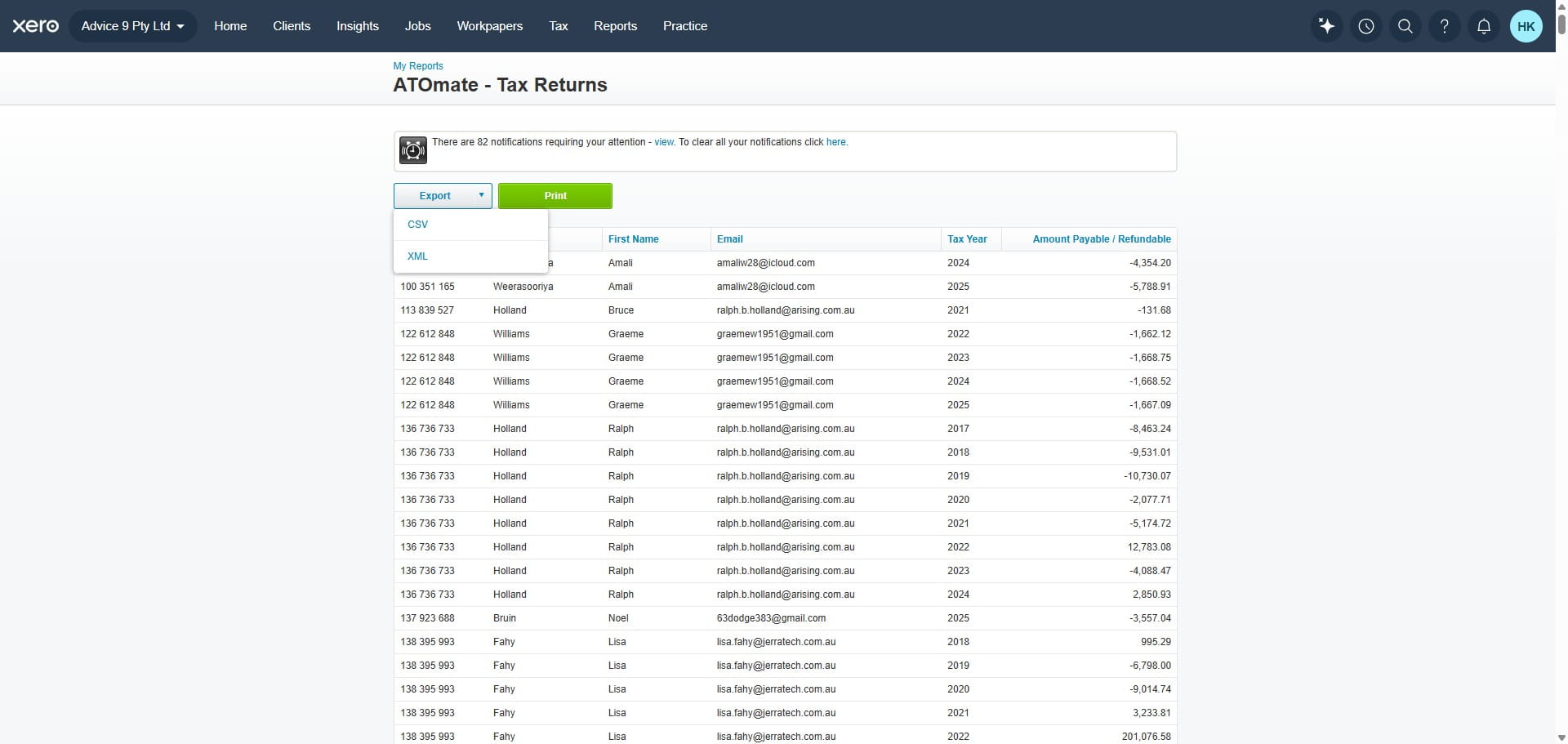The width and height of the screenshot is (1568, 744).
Task: Click amount -4,354.20
Action: pos(1150,263)
